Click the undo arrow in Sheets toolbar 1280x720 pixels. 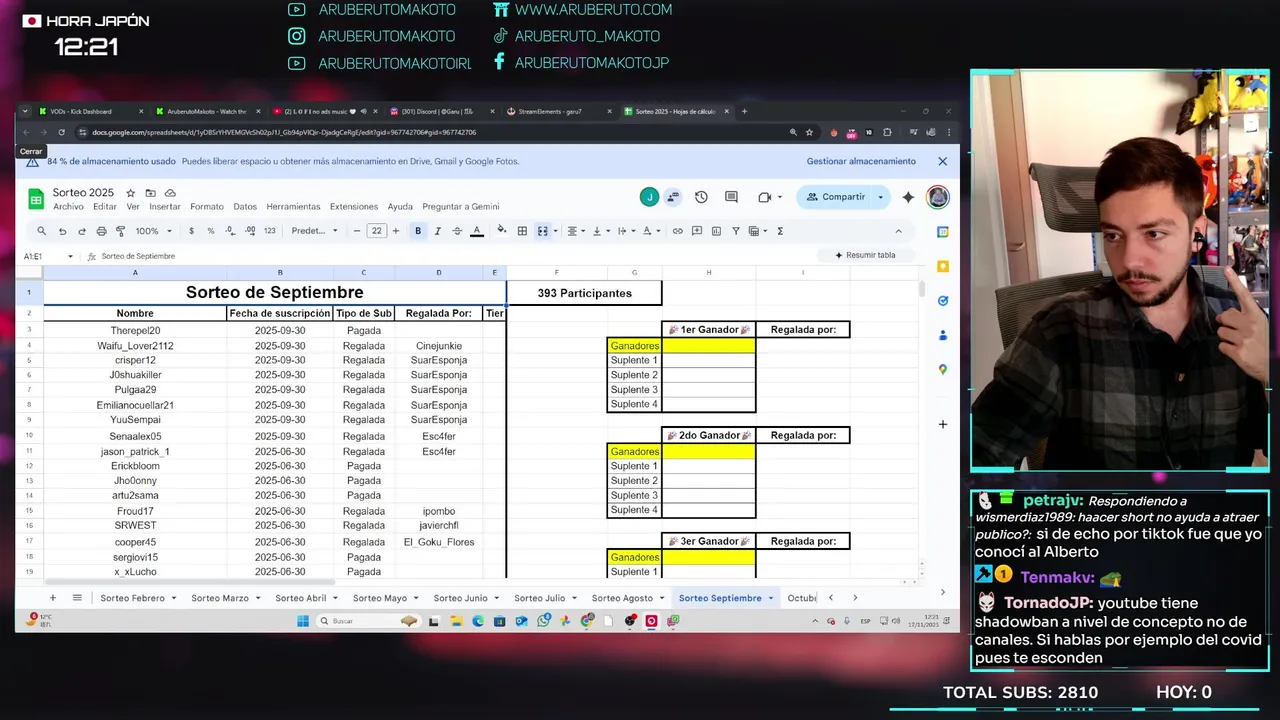point(62,231)
